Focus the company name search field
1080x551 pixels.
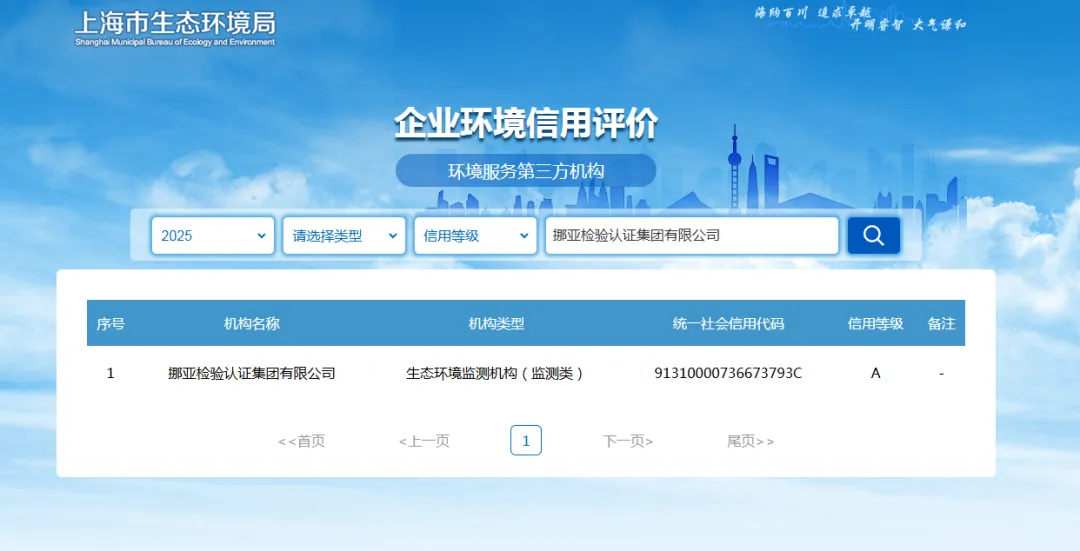(692, 236)
